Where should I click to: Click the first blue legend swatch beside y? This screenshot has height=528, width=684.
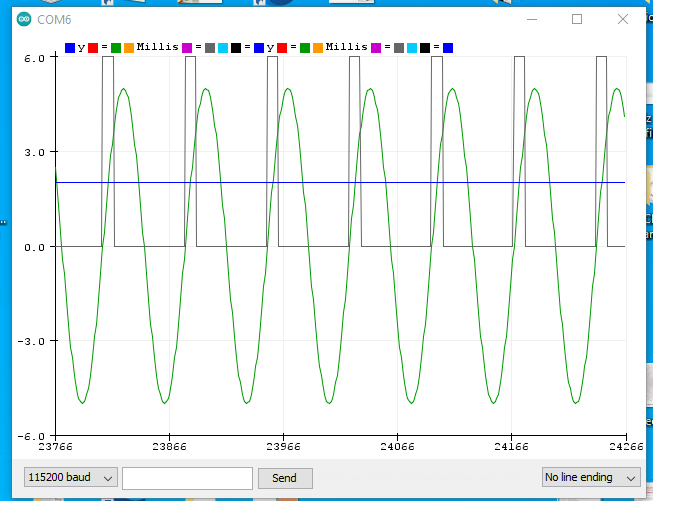click(70, 47)
